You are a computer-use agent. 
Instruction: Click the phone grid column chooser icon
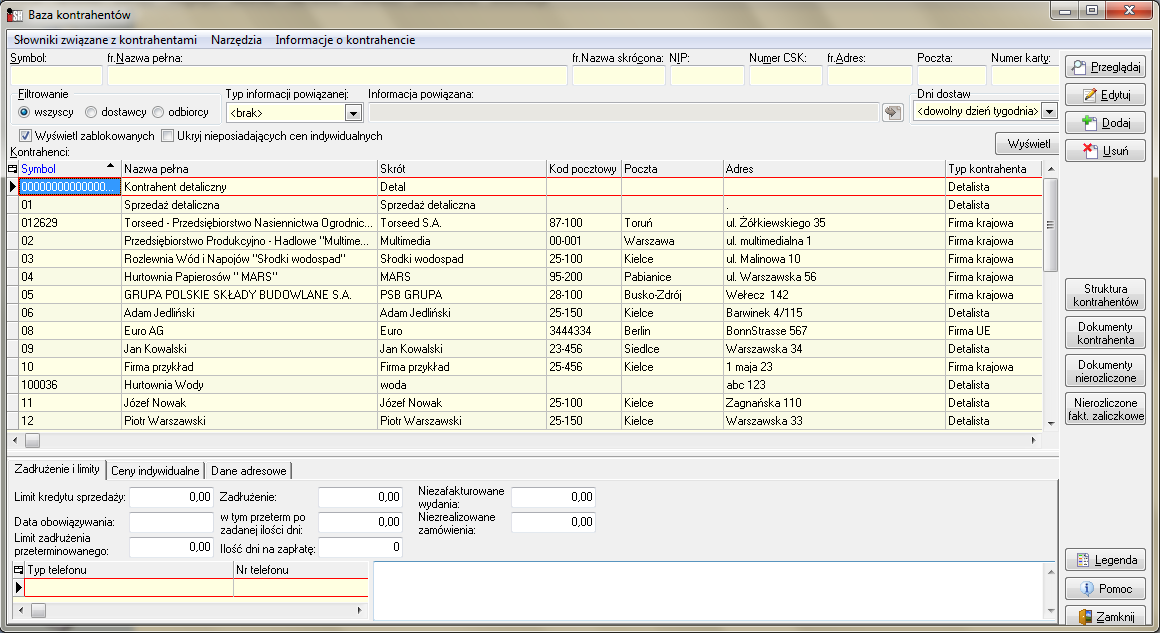click(18, 569)
